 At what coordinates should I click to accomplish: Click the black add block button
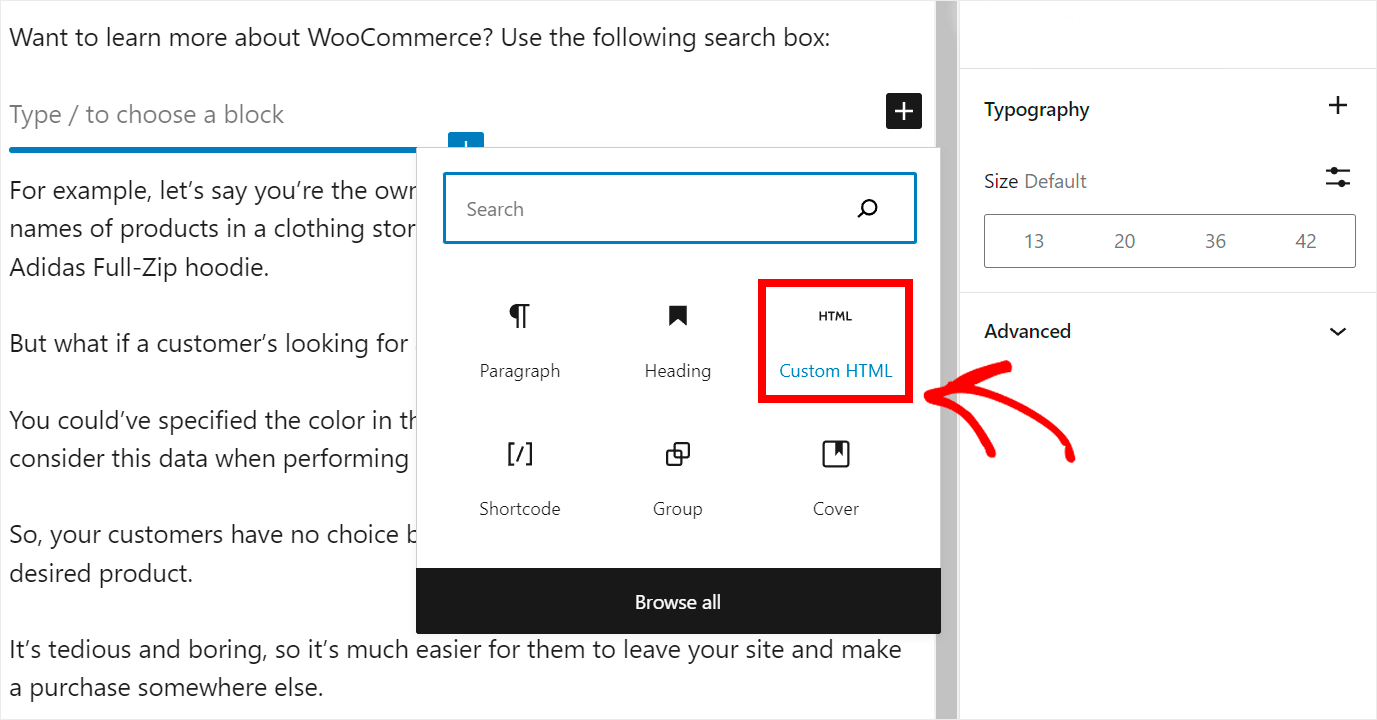point(904,111)
